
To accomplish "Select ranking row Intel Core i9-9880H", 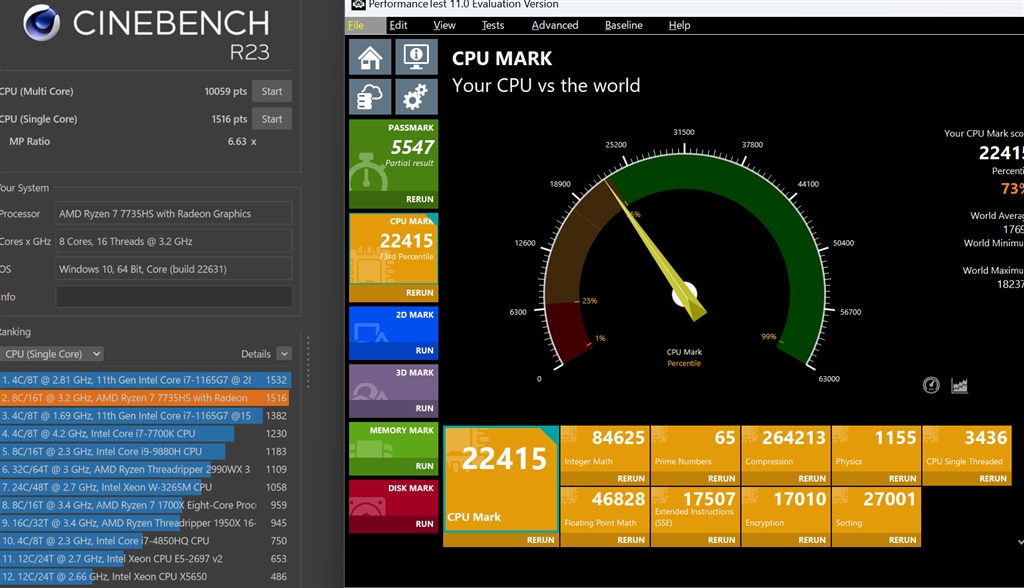I will 145,451.
